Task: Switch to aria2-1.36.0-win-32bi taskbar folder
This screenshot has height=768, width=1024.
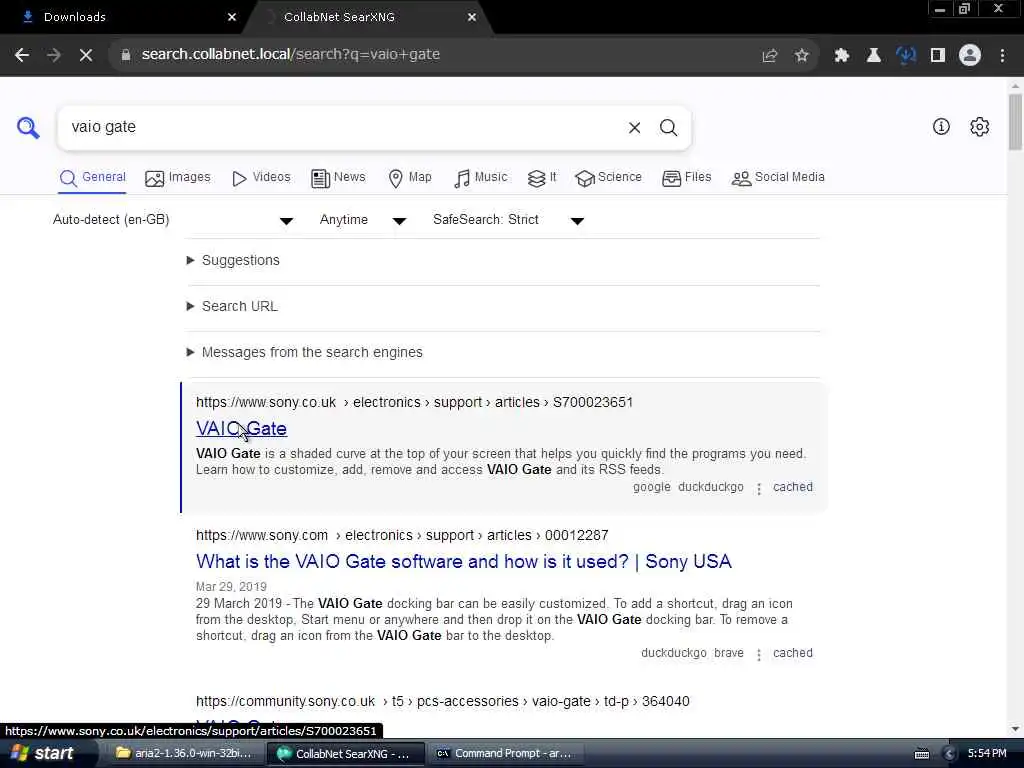Action: tap(184, 754)
